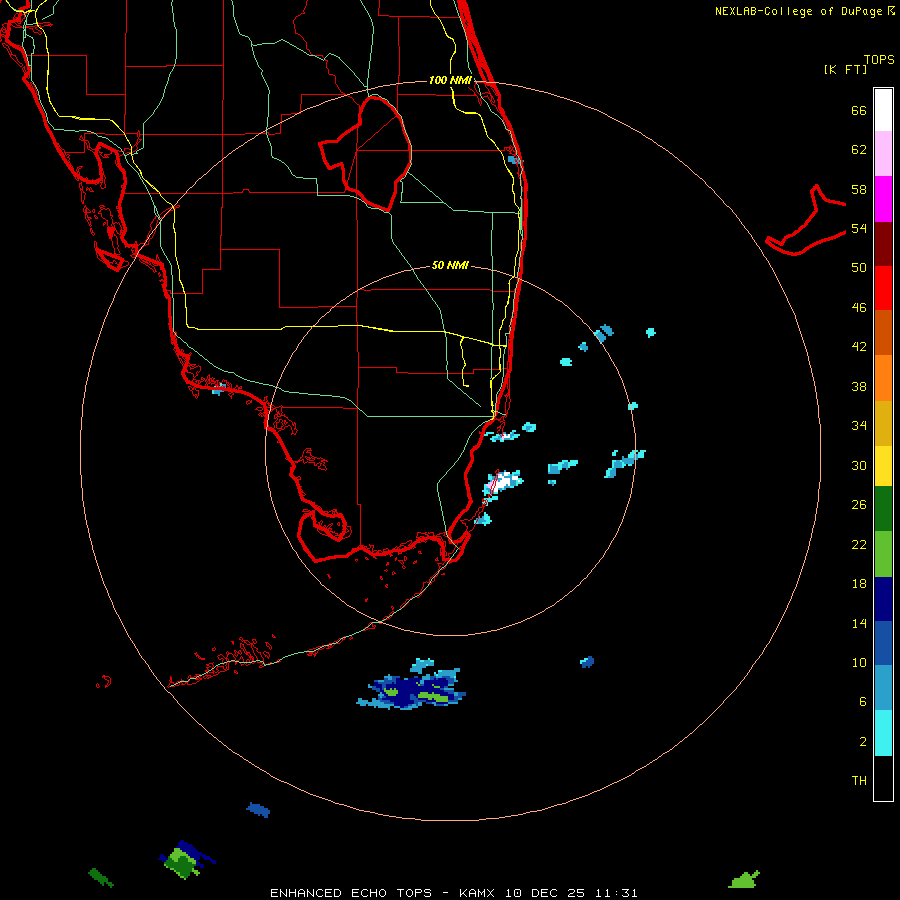The height and width of the screenshot is (900, 900).
Task: Select the dark red legend swatch
Action: 883,243
